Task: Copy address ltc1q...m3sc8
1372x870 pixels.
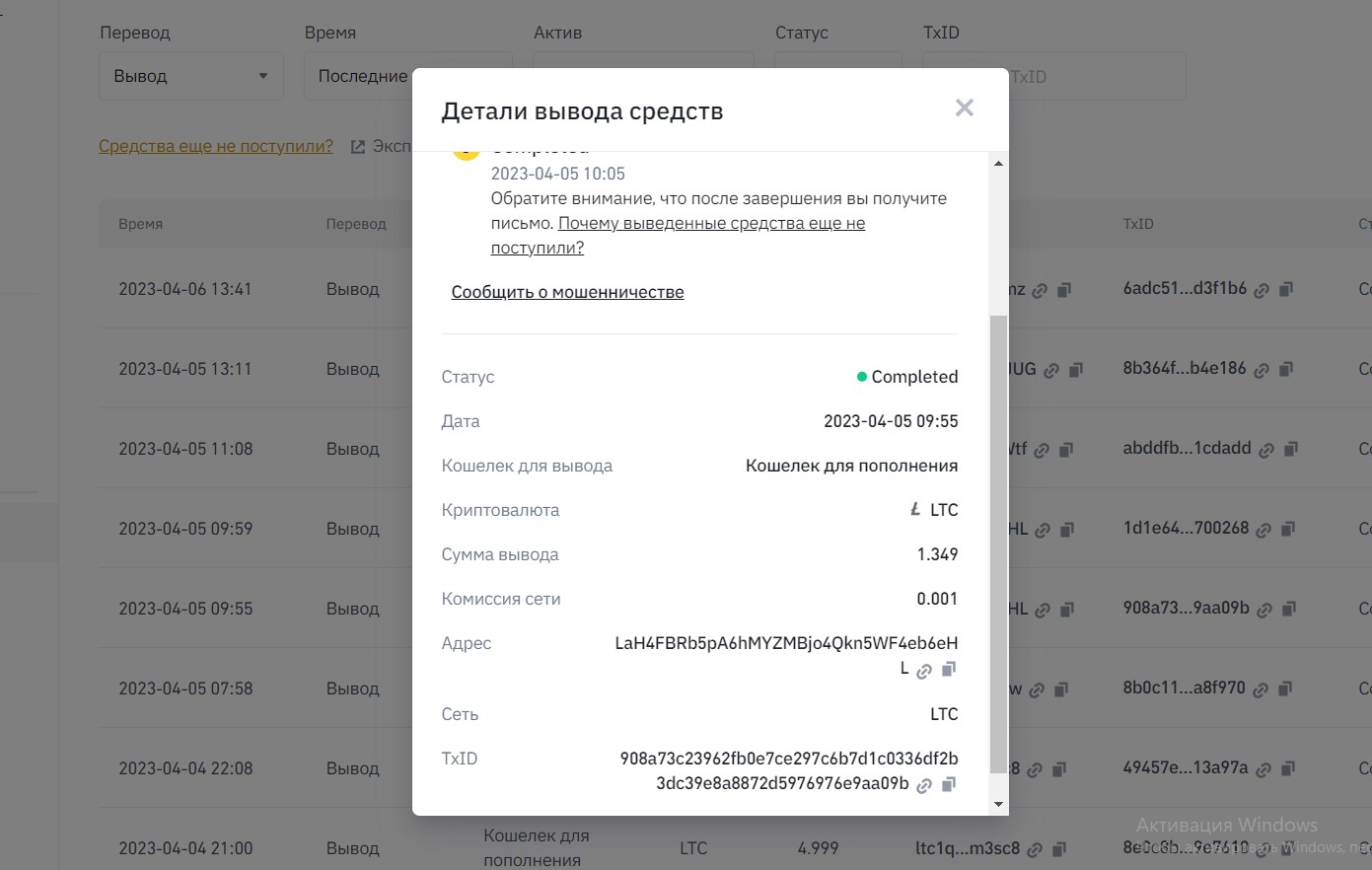Action: click(1059, 849)
